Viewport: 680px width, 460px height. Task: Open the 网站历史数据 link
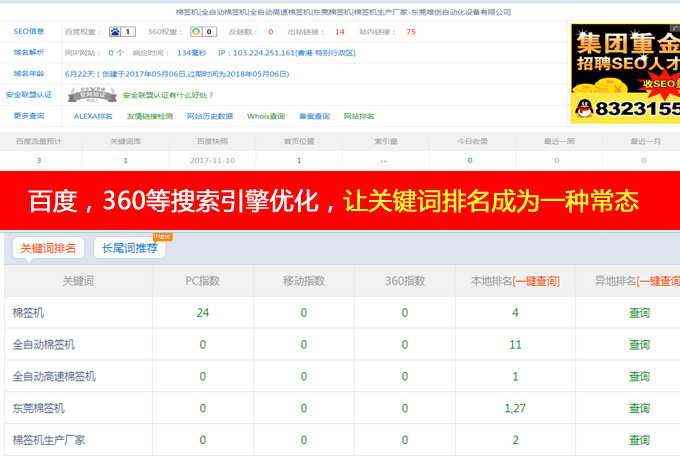(x=210, y=116)
